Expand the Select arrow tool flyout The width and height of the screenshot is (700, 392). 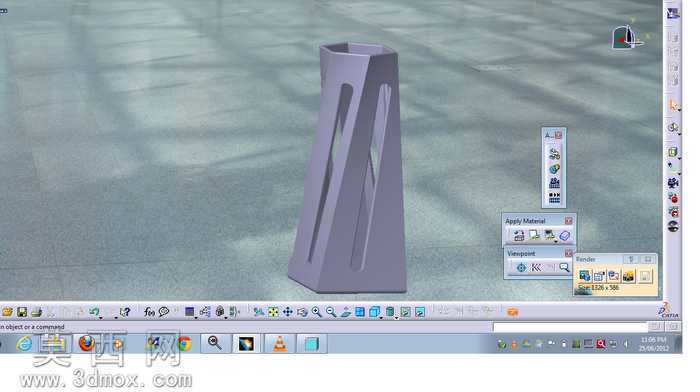[x=679, y=110]
